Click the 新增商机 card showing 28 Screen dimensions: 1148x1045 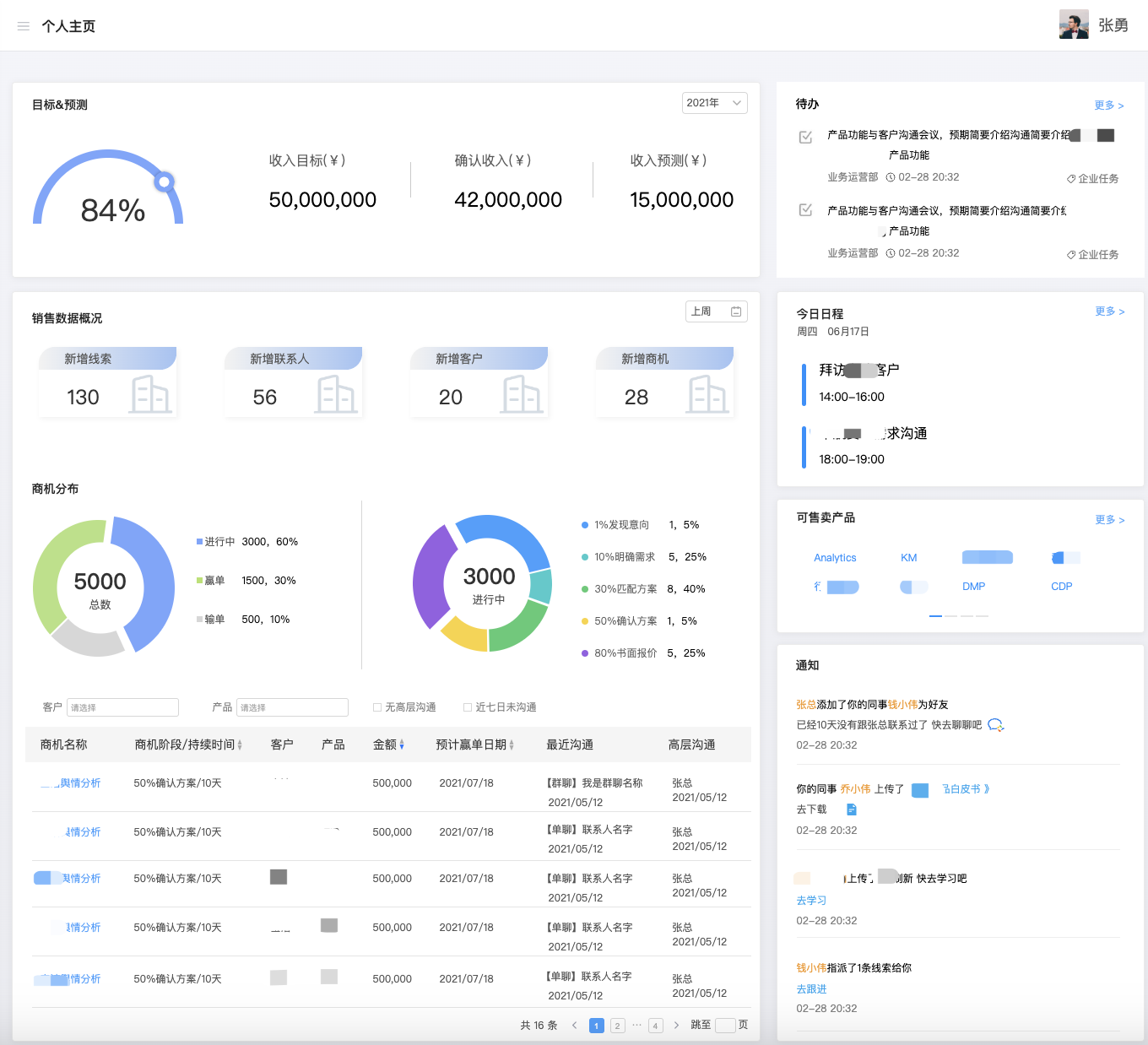(664, 382)
